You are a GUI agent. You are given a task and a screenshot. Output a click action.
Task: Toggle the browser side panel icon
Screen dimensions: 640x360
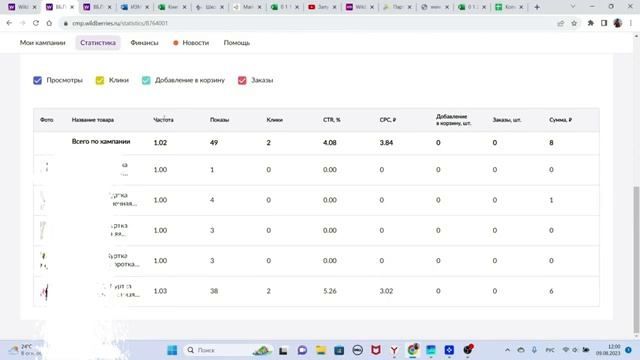click(604, 23)
